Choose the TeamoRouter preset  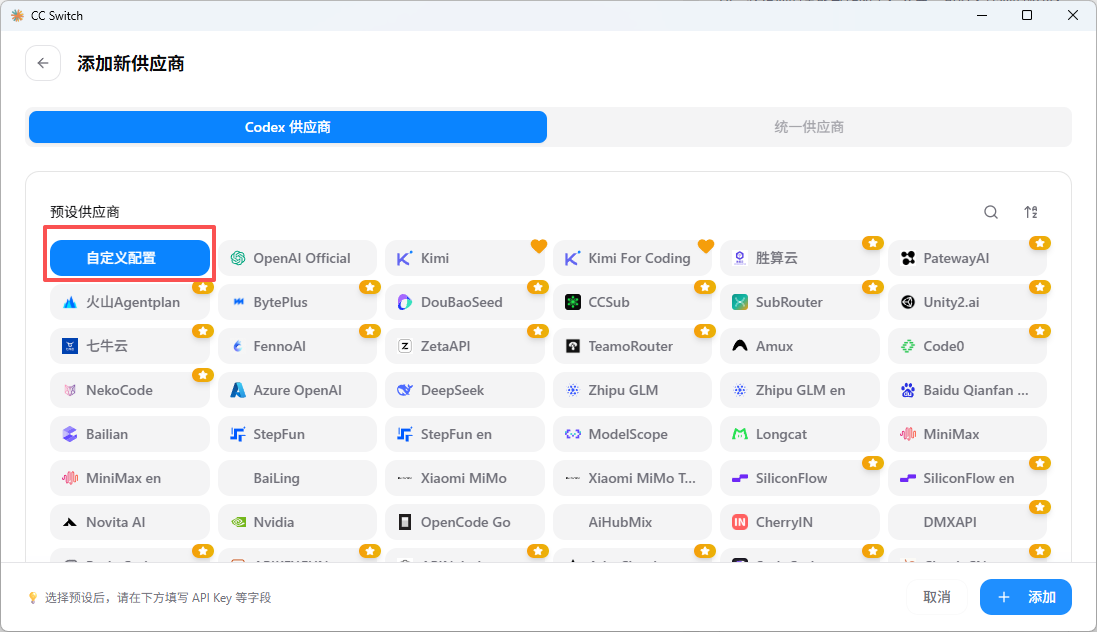click(x=632, y=346)
